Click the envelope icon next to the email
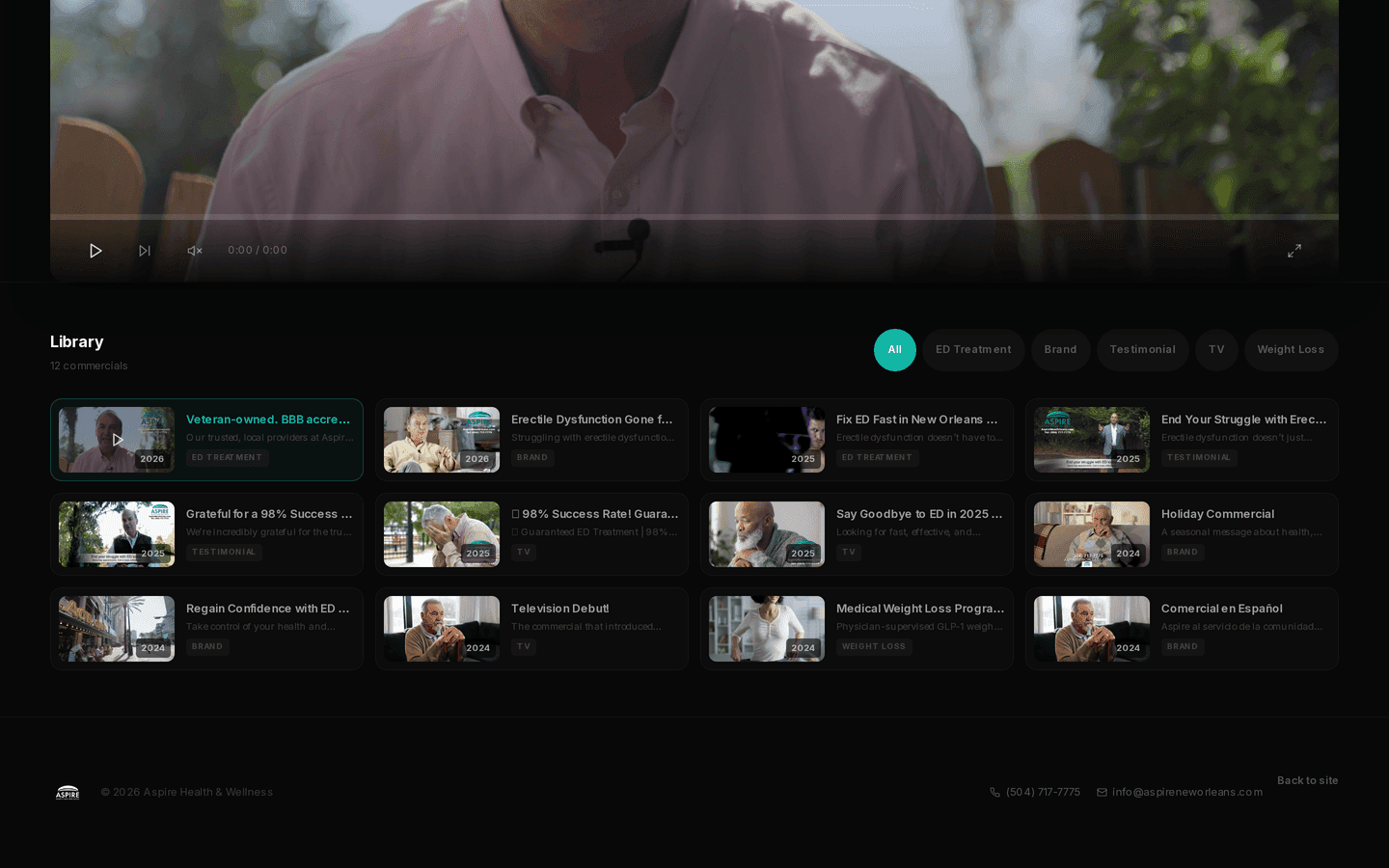This screenshot has height=868, width=1389. tap(1101, 792)
